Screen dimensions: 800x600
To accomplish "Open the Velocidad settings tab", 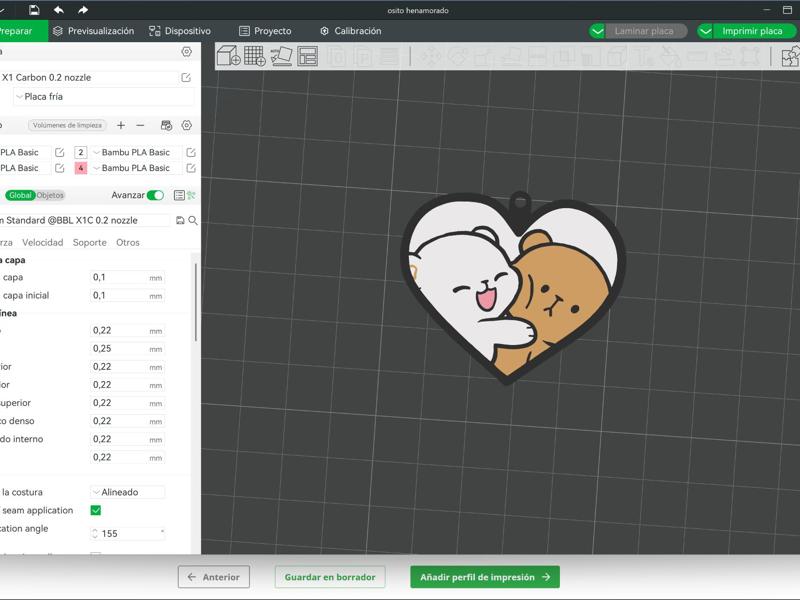I will pyautogui.click(x=43, y=243).
